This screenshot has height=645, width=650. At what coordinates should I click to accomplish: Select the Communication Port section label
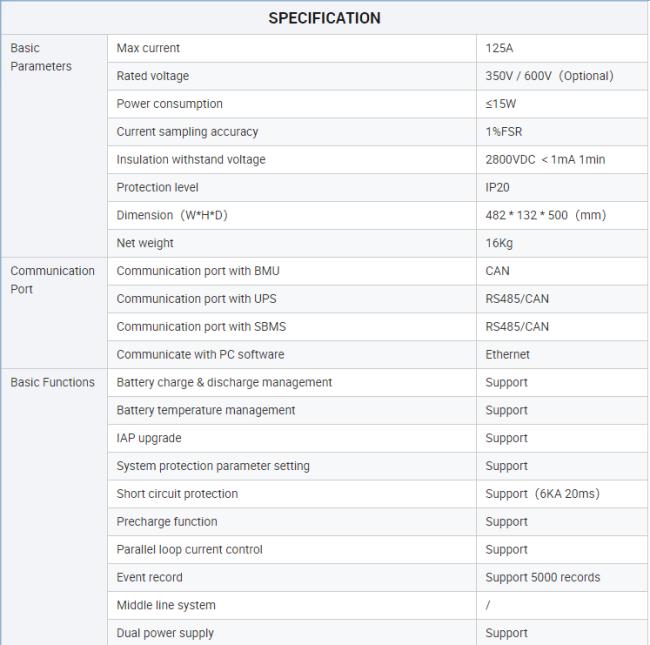tap(52, 280)
